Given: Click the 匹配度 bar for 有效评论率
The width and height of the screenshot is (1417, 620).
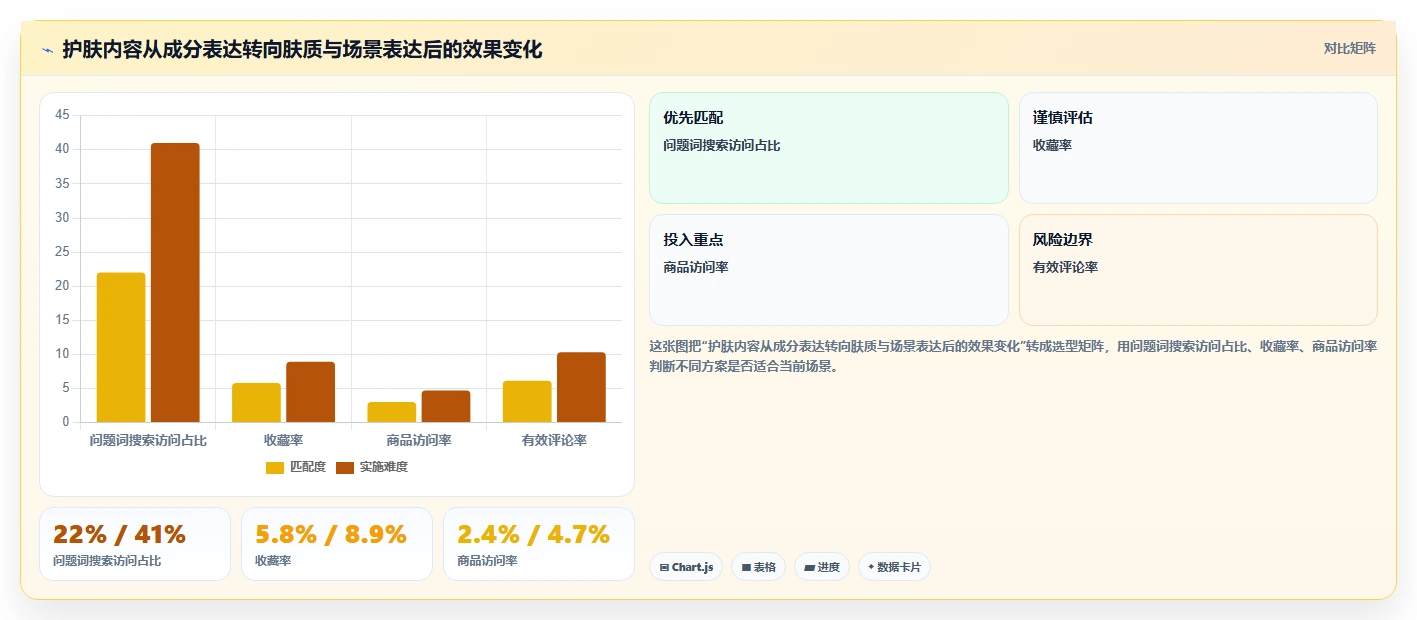Looking at the screenshot, I should (527, 401).
